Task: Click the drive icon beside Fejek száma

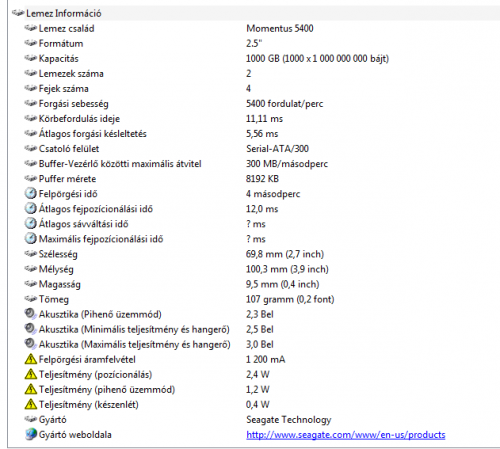Action: click(x=31, y=88)
